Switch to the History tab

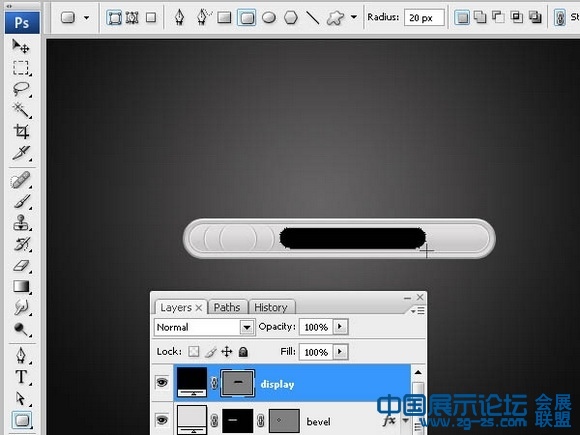point(271,307)
